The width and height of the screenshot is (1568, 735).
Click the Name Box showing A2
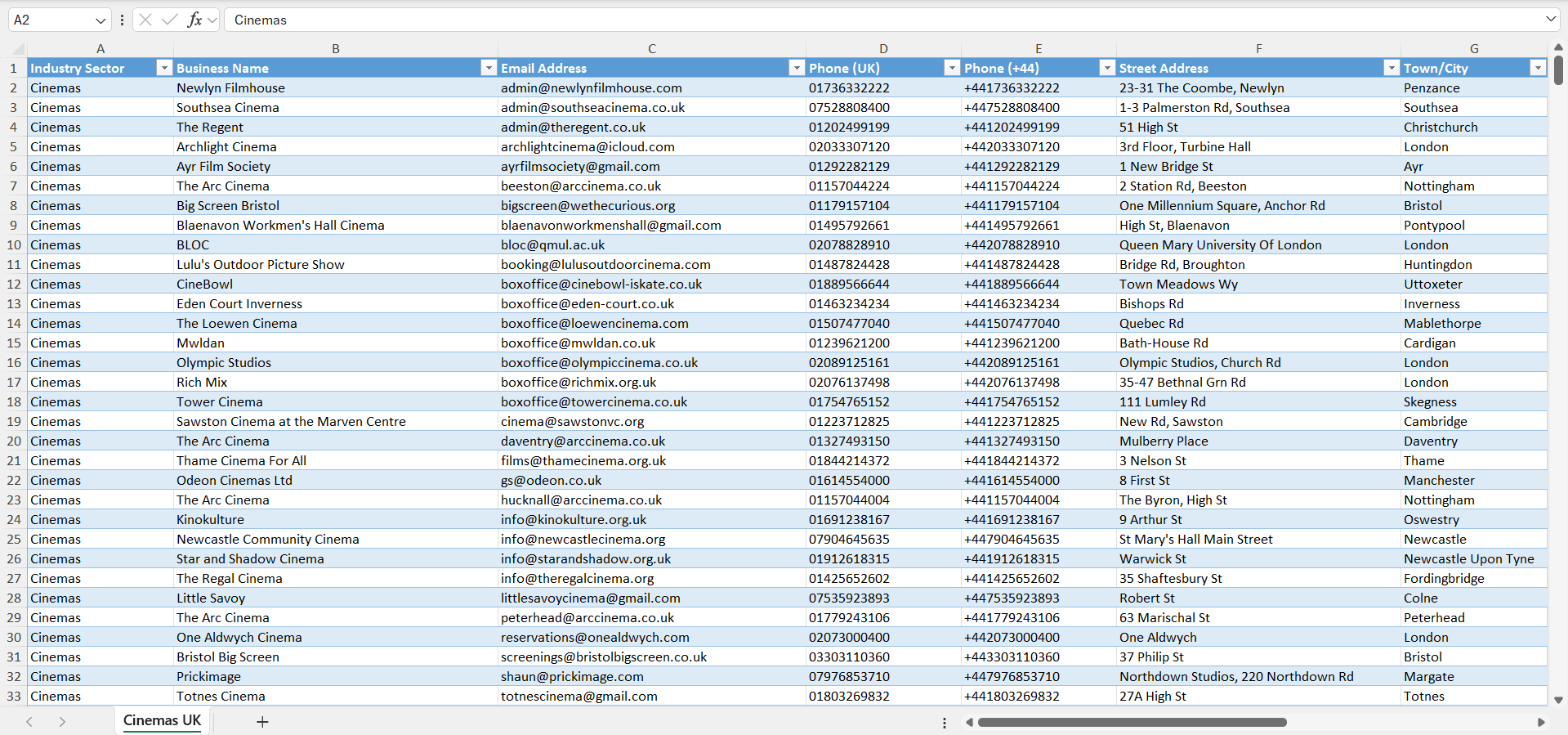(x=51, y=20)
